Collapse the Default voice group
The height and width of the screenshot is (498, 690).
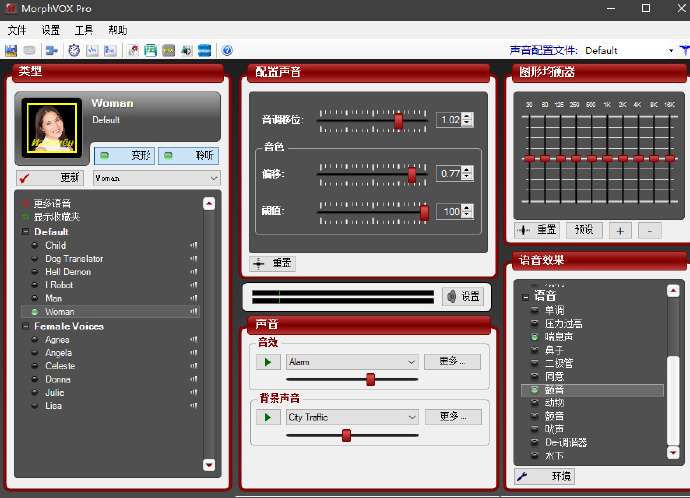(x=26, y=231)
